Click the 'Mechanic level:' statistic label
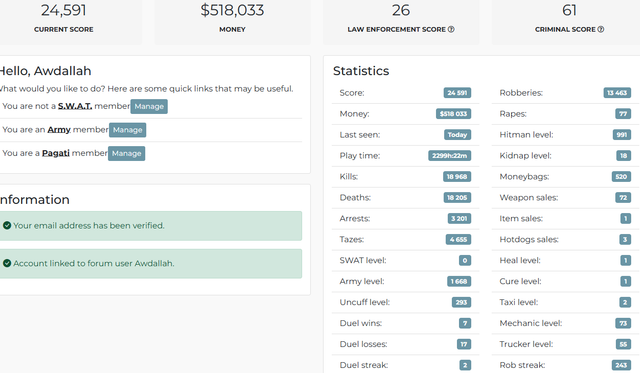Screen dimensions: 640x373 point(531,323)
